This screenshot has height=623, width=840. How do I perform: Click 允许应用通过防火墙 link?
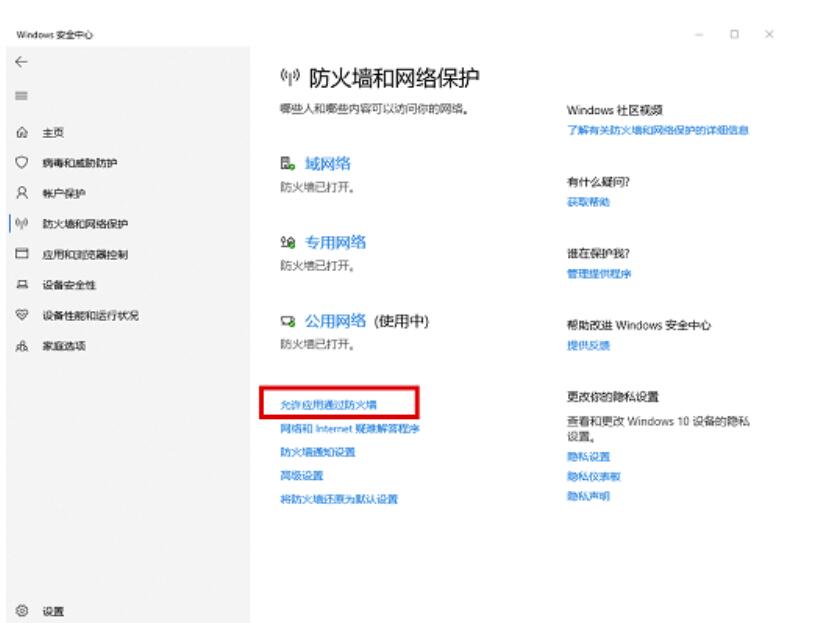(328, 404)
